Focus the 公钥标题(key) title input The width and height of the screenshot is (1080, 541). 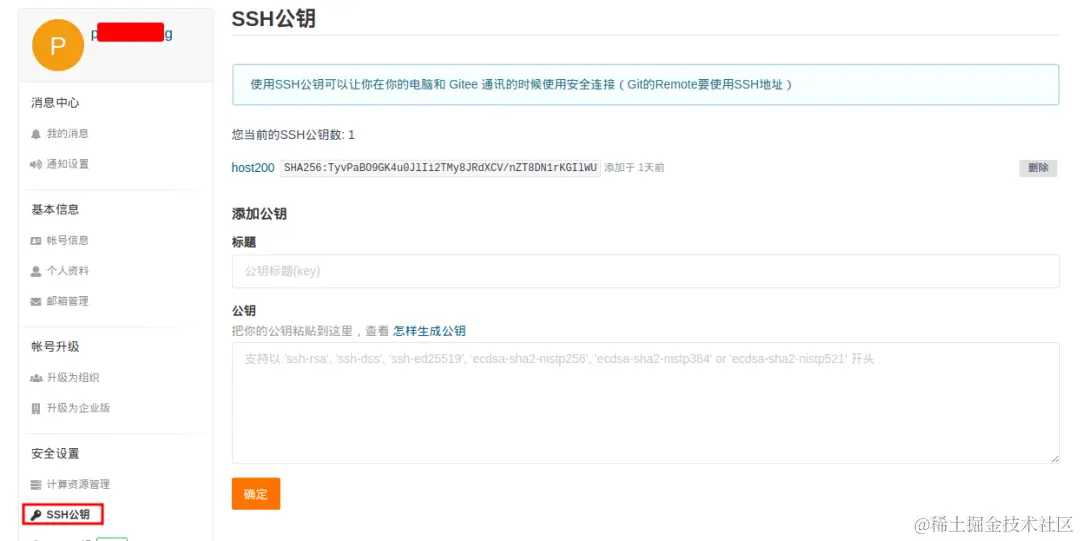(x=645, y=271)
